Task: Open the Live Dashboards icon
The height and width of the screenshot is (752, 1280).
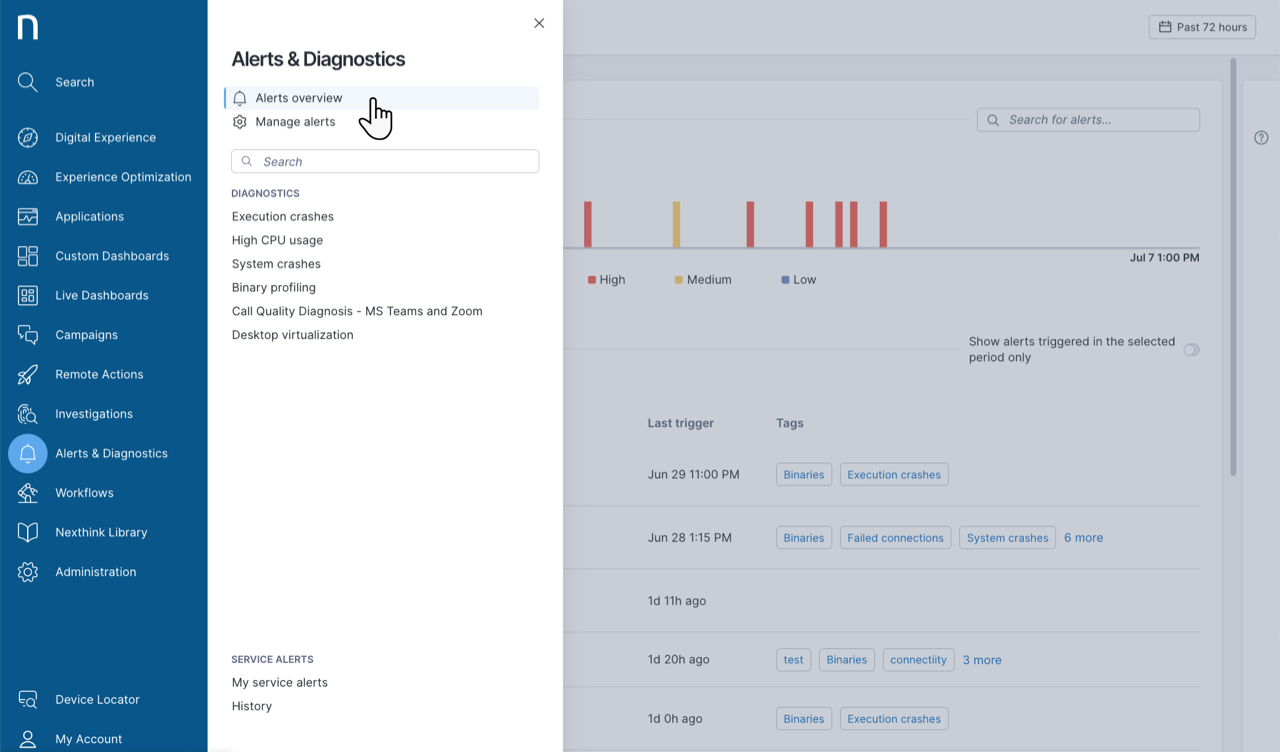Action: pos(28,296)
